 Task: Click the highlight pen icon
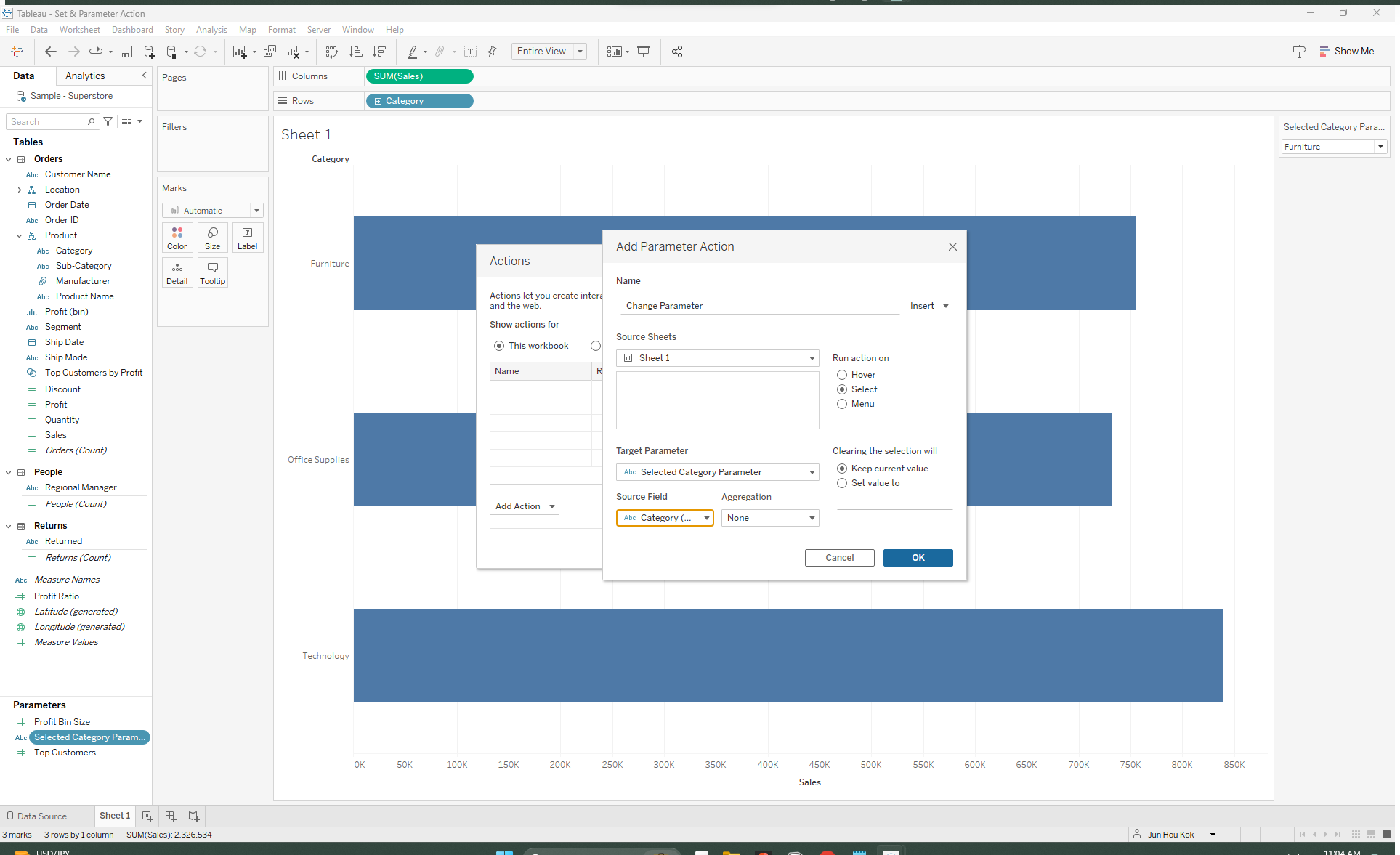pyautogui.click(x=413, y=52)
